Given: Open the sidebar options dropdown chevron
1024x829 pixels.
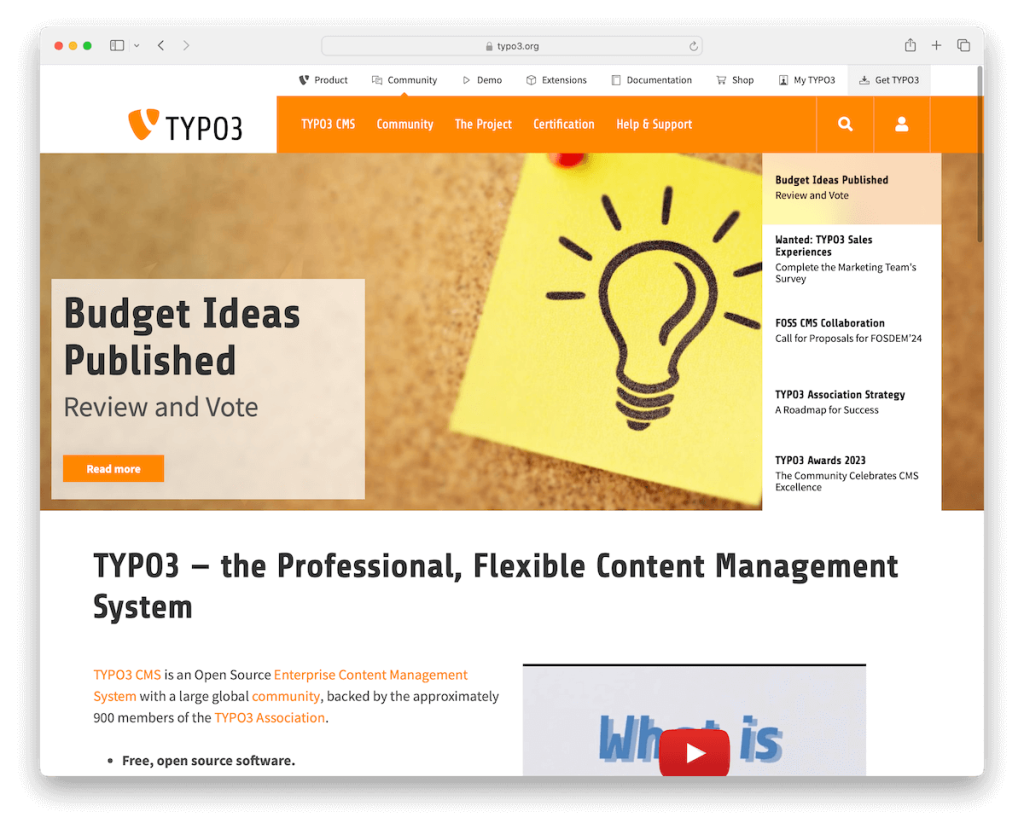Looking at the screenshot, I should (x=136, y=46).
